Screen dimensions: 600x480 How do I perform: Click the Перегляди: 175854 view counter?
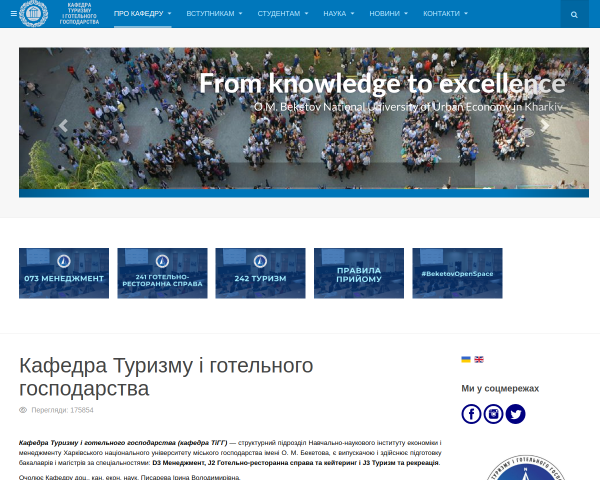click(x=56, y=410)
